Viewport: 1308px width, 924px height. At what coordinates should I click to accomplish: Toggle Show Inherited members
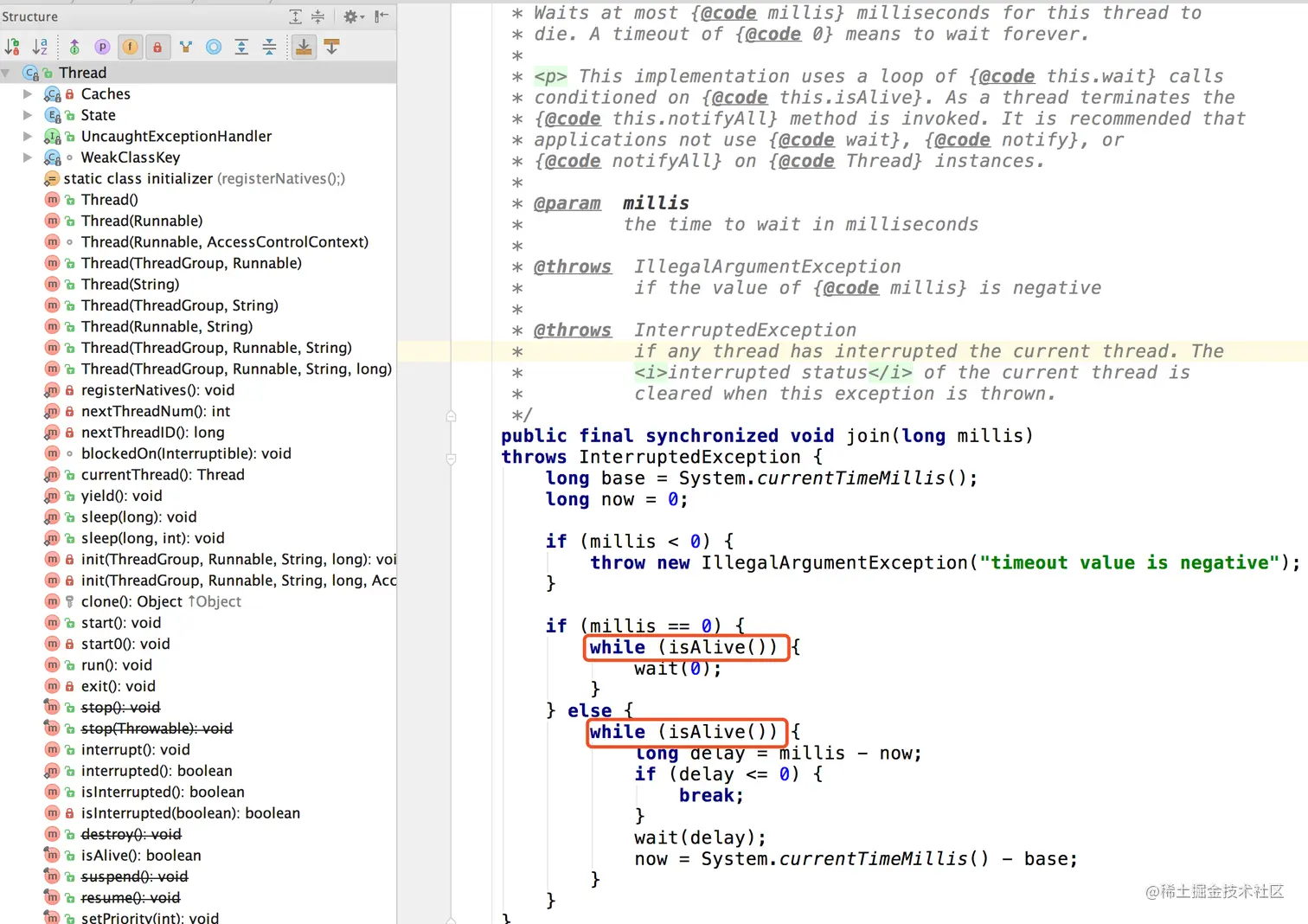coord(74,47)
